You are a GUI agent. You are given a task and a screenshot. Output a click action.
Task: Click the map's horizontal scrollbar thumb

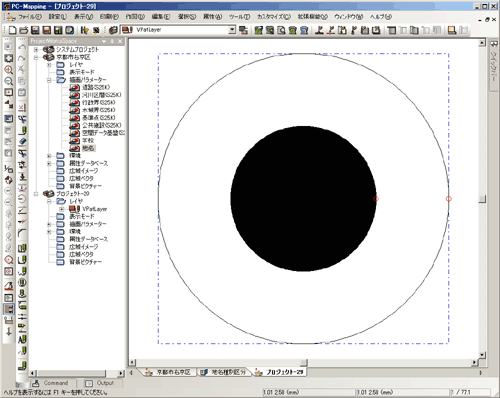click(304, 362)
